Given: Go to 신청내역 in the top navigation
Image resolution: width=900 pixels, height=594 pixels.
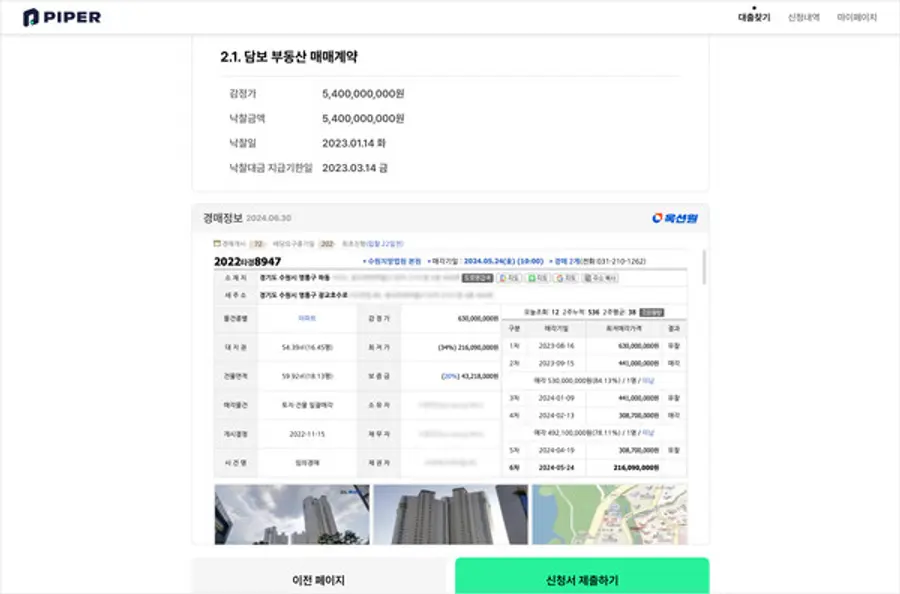Looking at the screenshot, I should tap(804, 17).
